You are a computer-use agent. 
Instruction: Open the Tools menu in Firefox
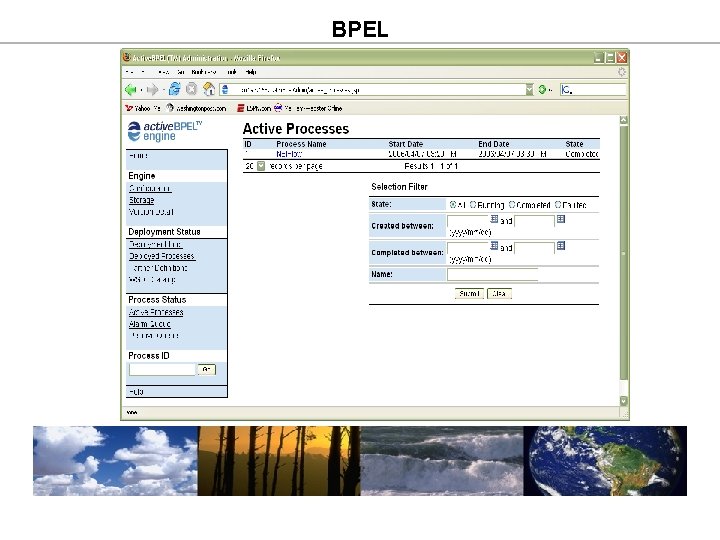coord(232,72)
